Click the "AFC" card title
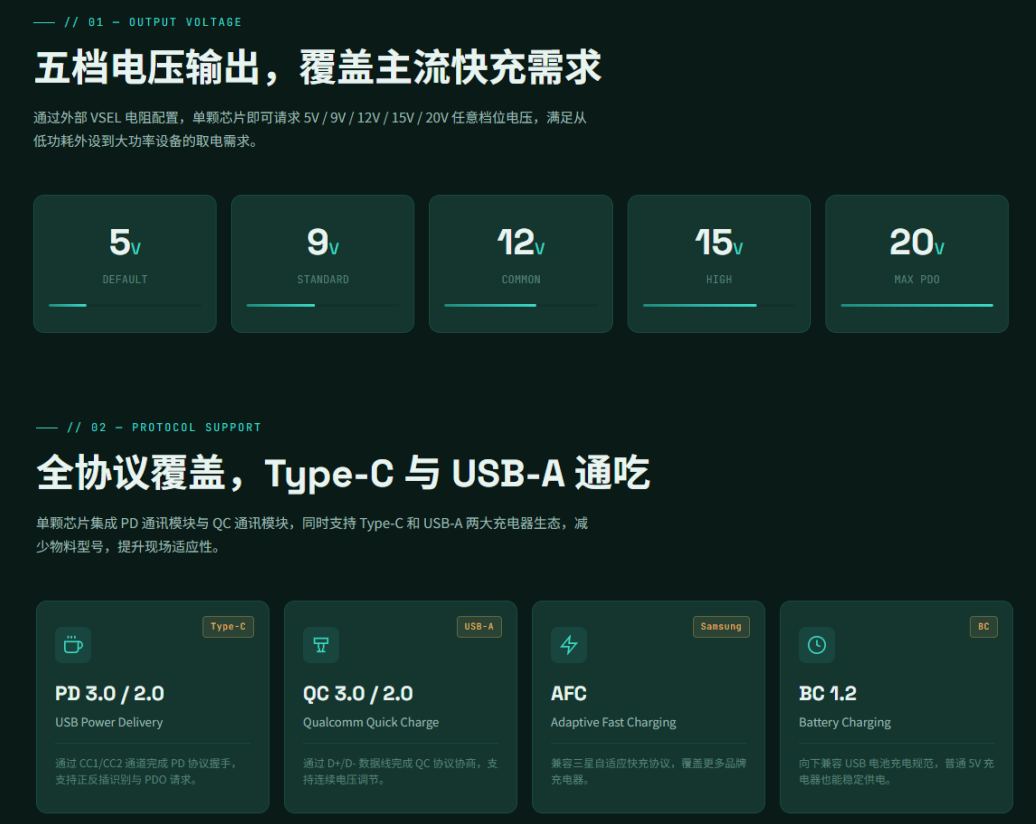 coord(568,694)
